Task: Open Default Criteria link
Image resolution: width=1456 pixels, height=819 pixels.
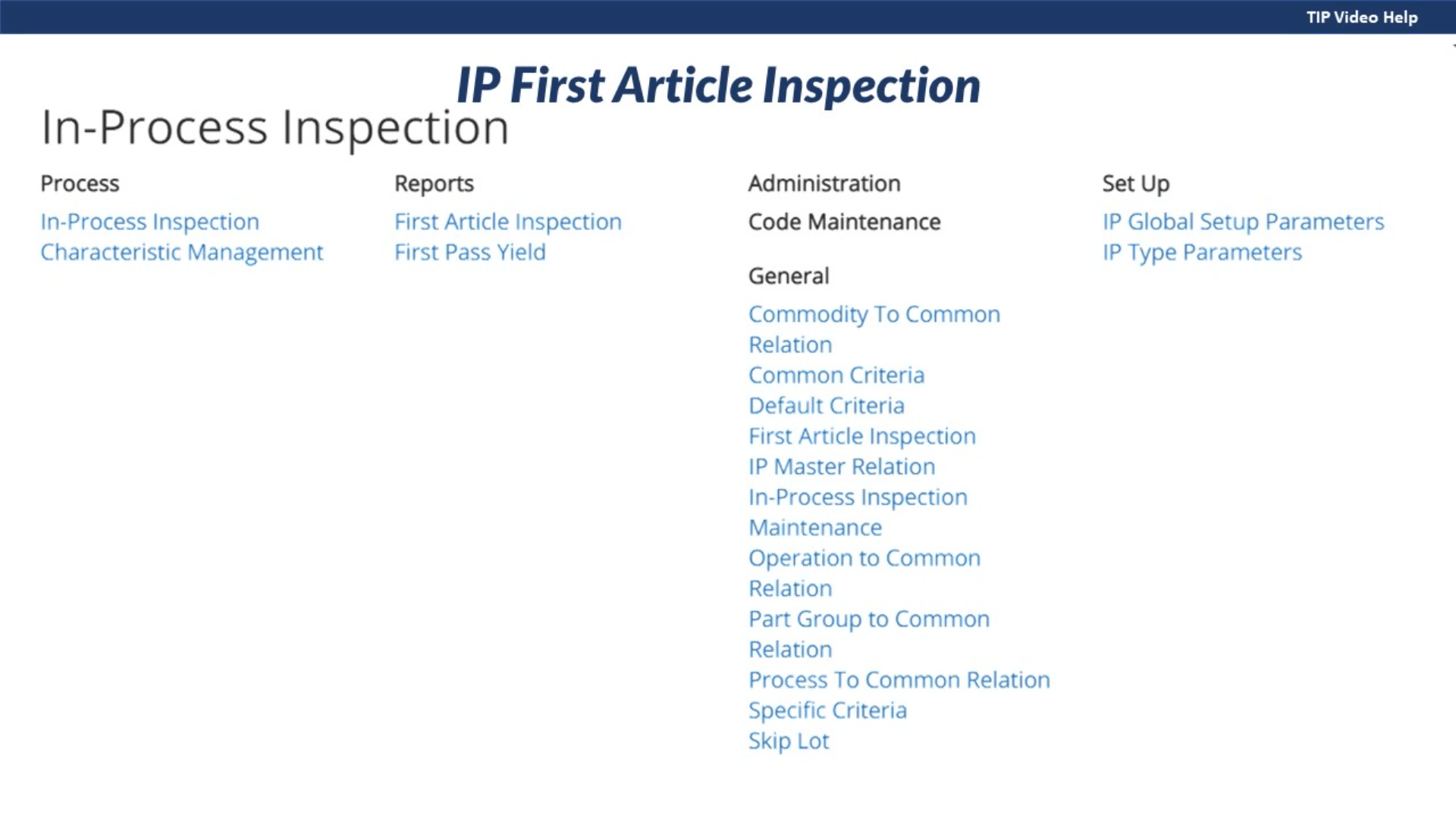Action: pyautogui.click(x=826, y=406)
